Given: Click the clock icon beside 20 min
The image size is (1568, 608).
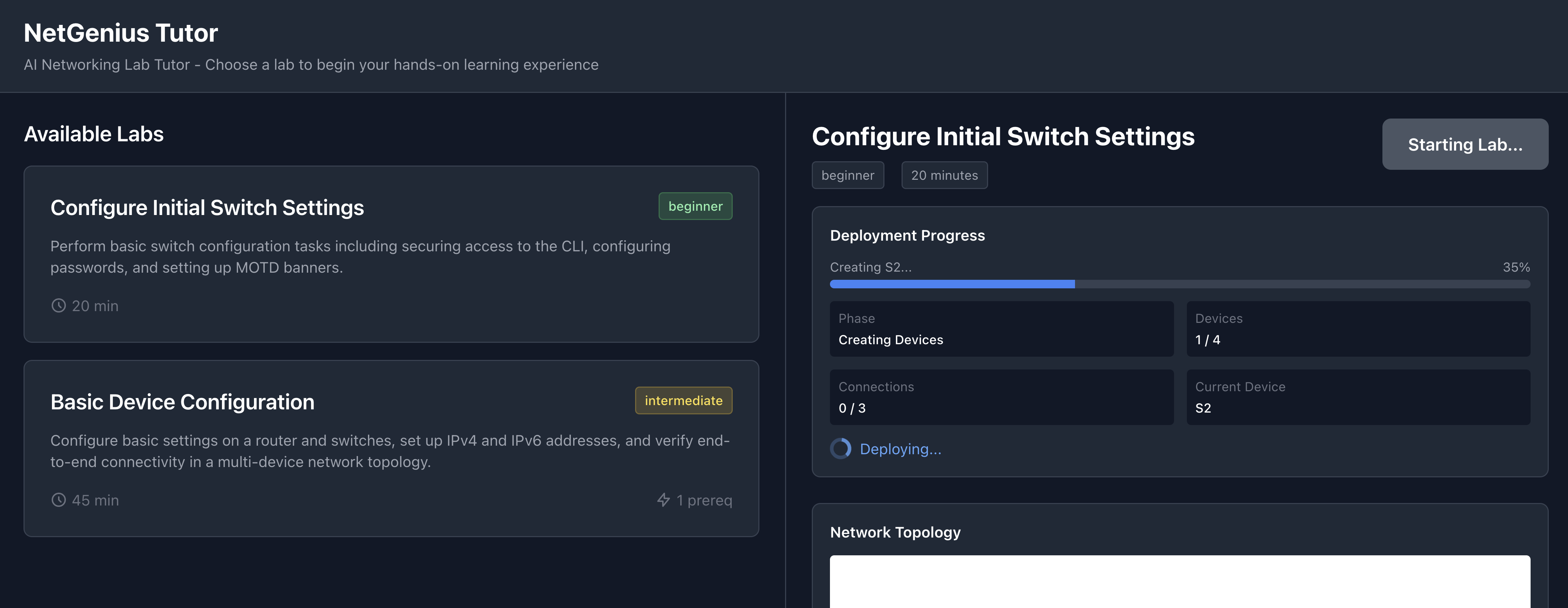Looking at the screenshot, I should tap(58, 306).
